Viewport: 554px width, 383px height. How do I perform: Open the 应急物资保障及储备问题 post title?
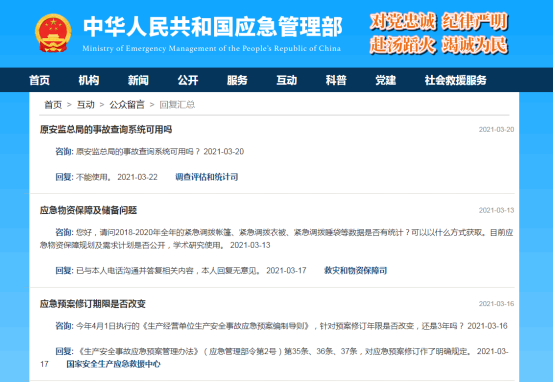click(88, 210)
